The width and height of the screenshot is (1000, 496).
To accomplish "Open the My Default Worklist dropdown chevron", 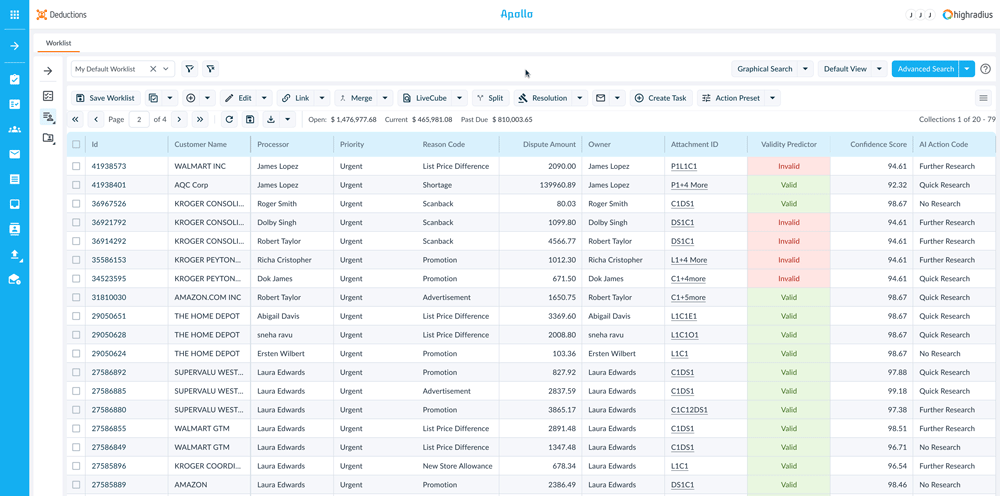I will 166,69.
